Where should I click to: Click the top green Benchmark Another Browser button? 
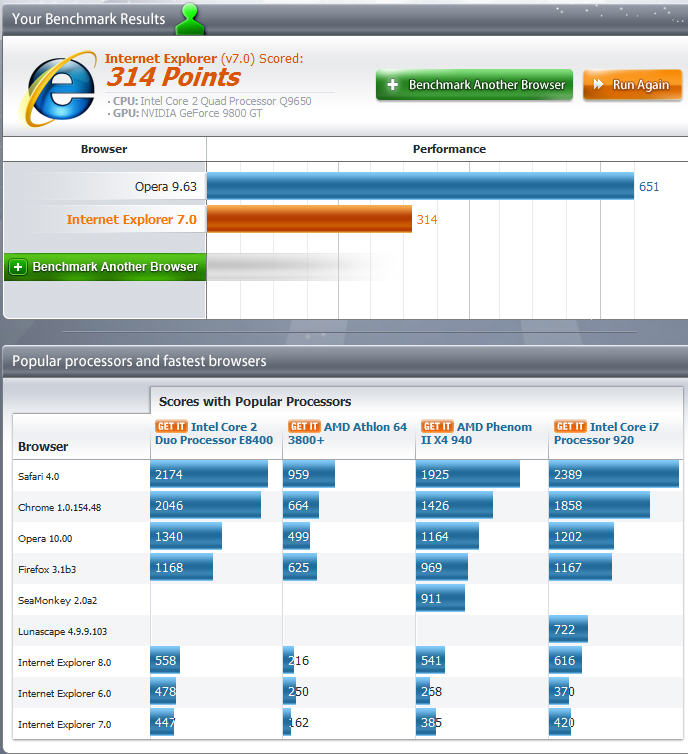pos(475,85)
